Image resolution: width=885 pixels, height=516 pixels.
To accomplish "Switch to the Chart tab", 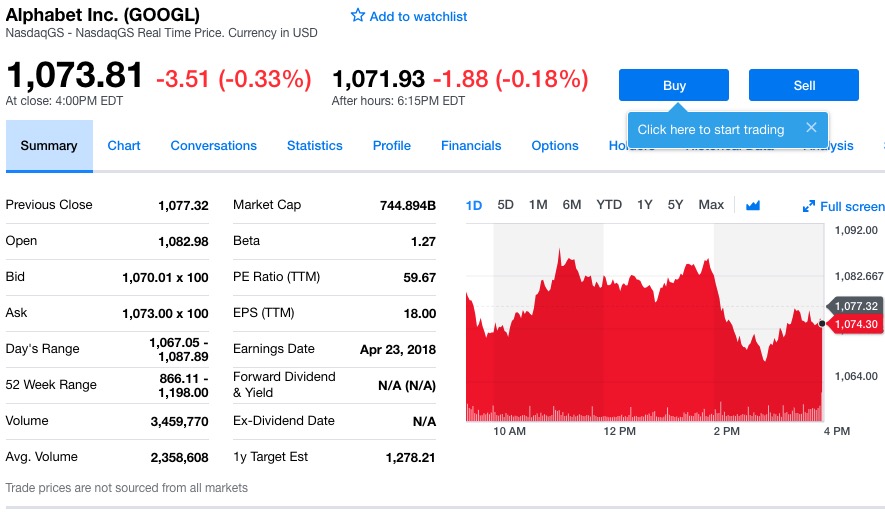I will 124,146.
